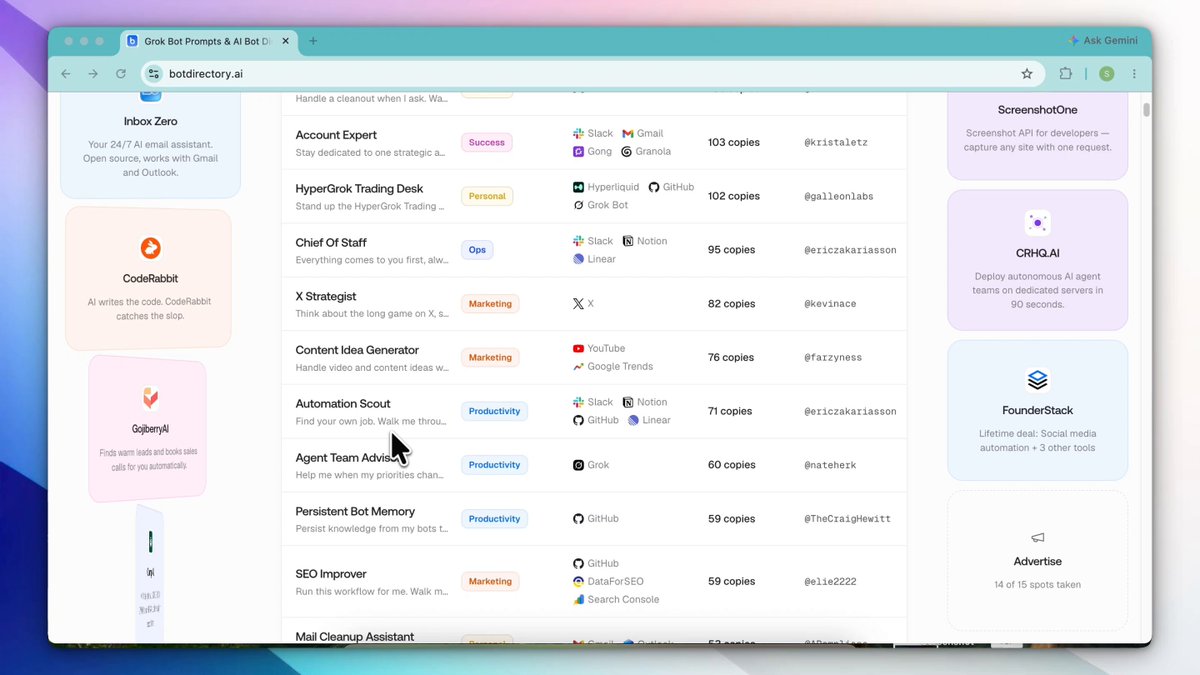Click the Success tag on Account Expert
Image resolution: width=1200 pixels, height=675 pixels.
click(x=487, y=142)
